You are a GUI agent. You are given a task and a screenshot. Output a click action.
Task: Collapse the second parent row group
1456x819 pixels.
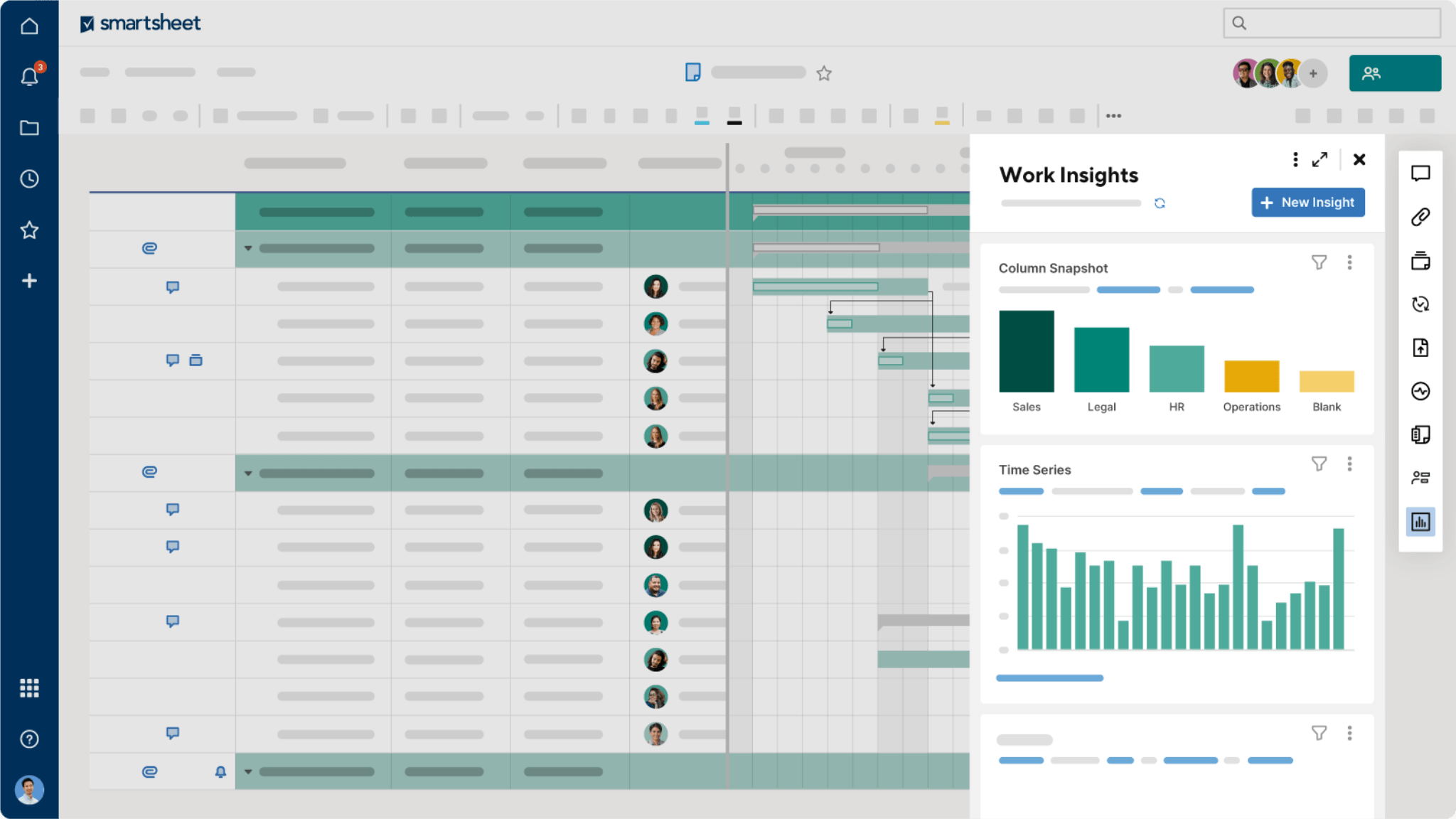pos(248,473)
